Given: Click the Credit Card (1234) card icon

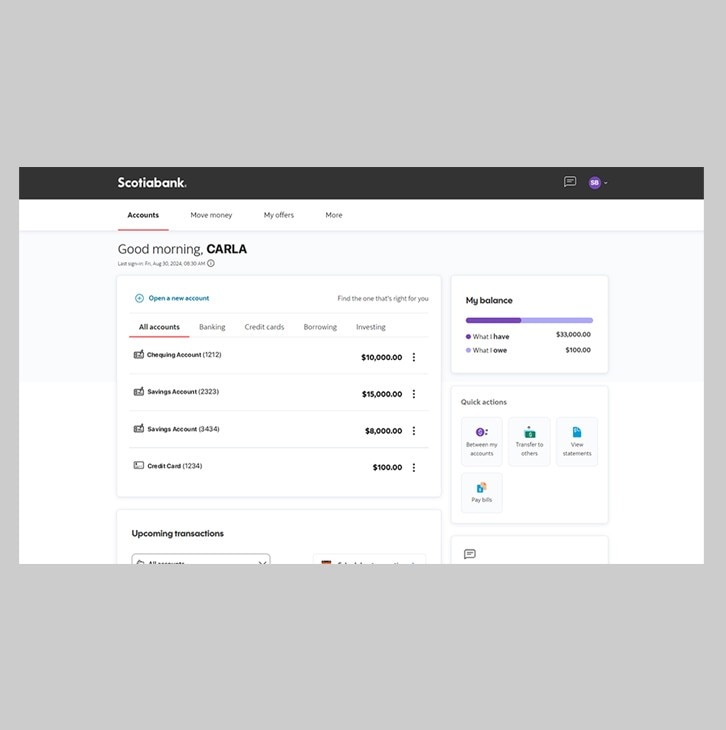Looking at the screenshot, I should 139,465.
